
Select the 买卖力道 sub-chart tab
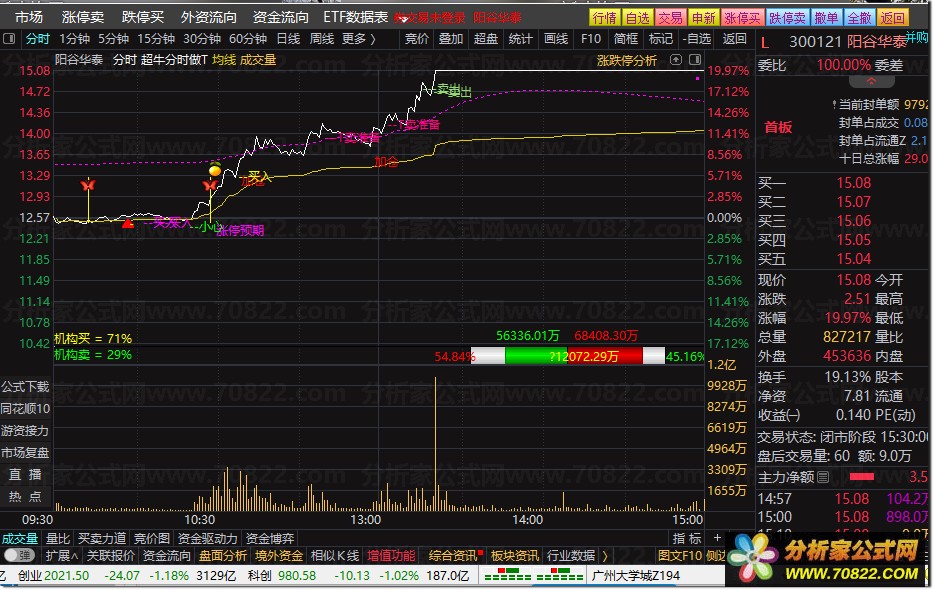[102, 539]
